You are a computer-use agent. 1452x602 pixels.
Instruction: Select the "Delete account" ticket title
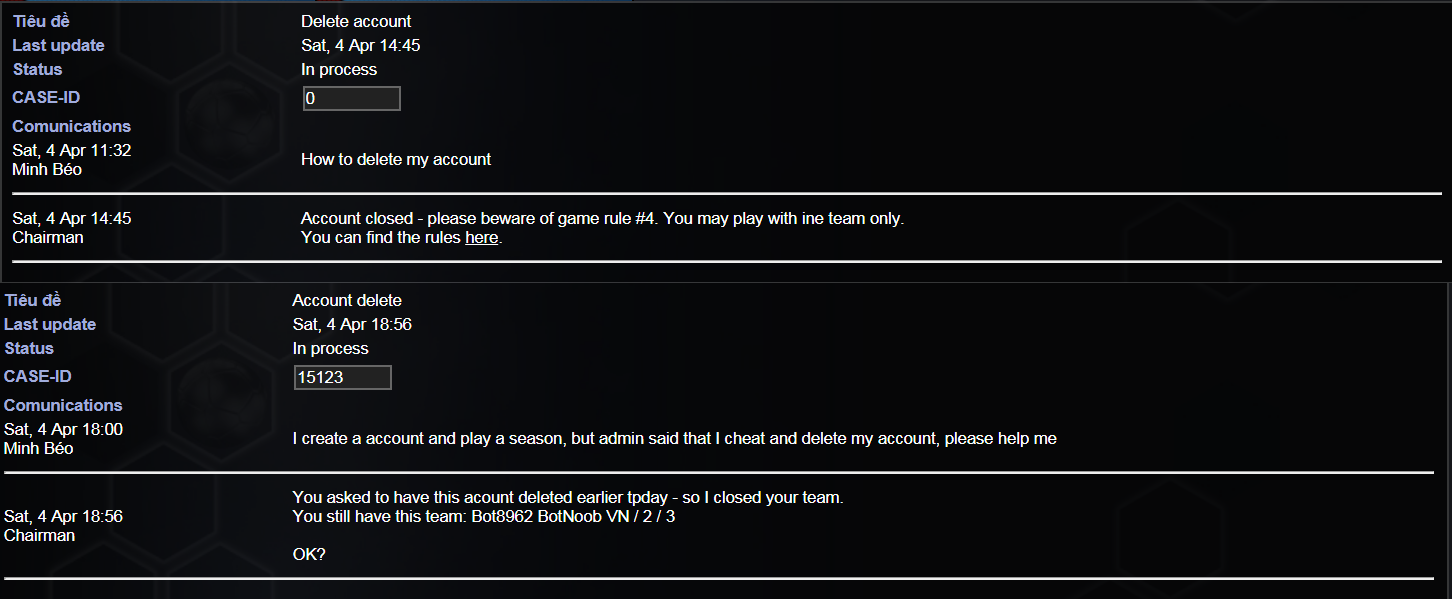click(x=356, y=21)
